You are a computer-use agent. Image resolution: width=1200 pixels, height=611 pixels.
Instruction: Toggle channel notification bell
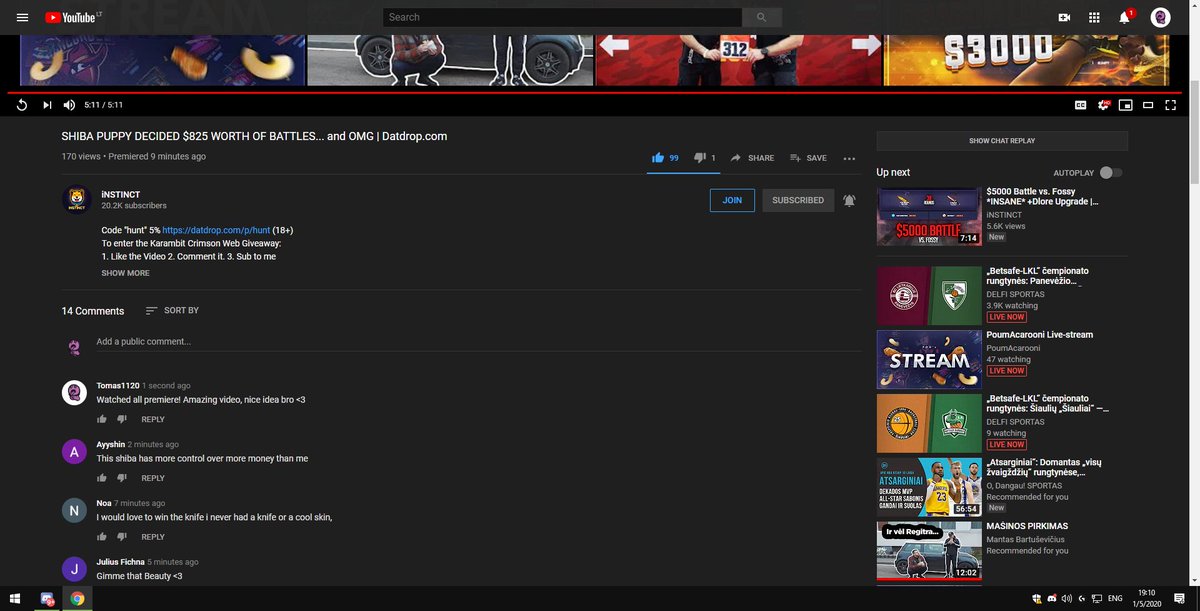[x=849, y=200]
